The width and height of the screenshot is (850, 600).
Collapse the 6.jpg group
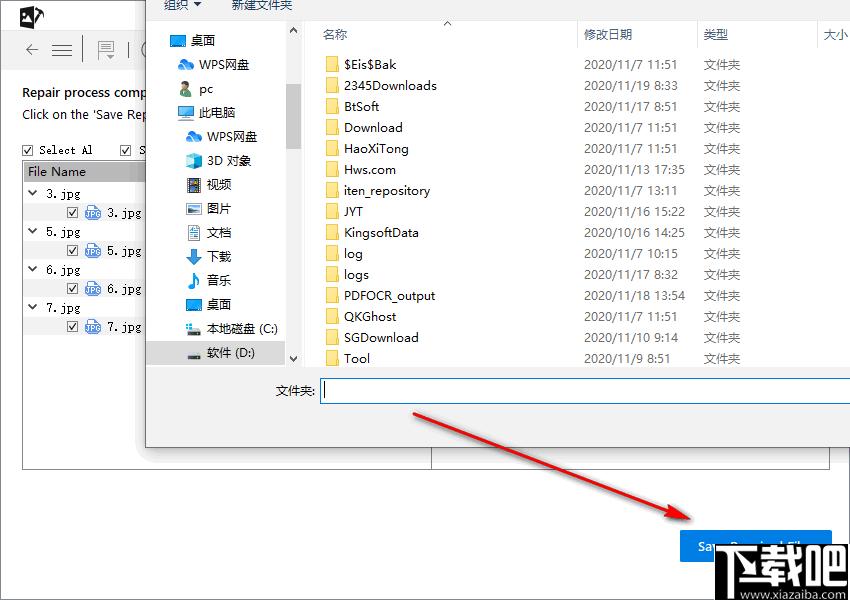coord(33,269)
